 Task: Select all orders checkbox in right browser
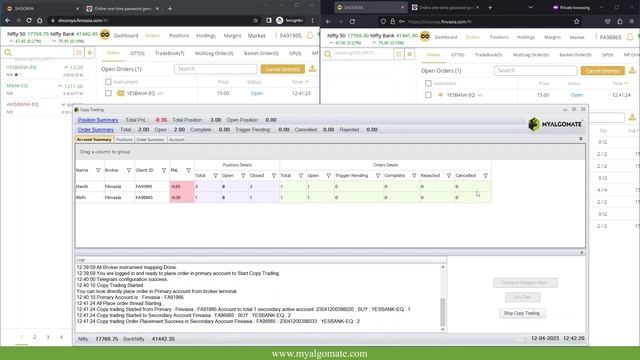click(x=428, y=83)
